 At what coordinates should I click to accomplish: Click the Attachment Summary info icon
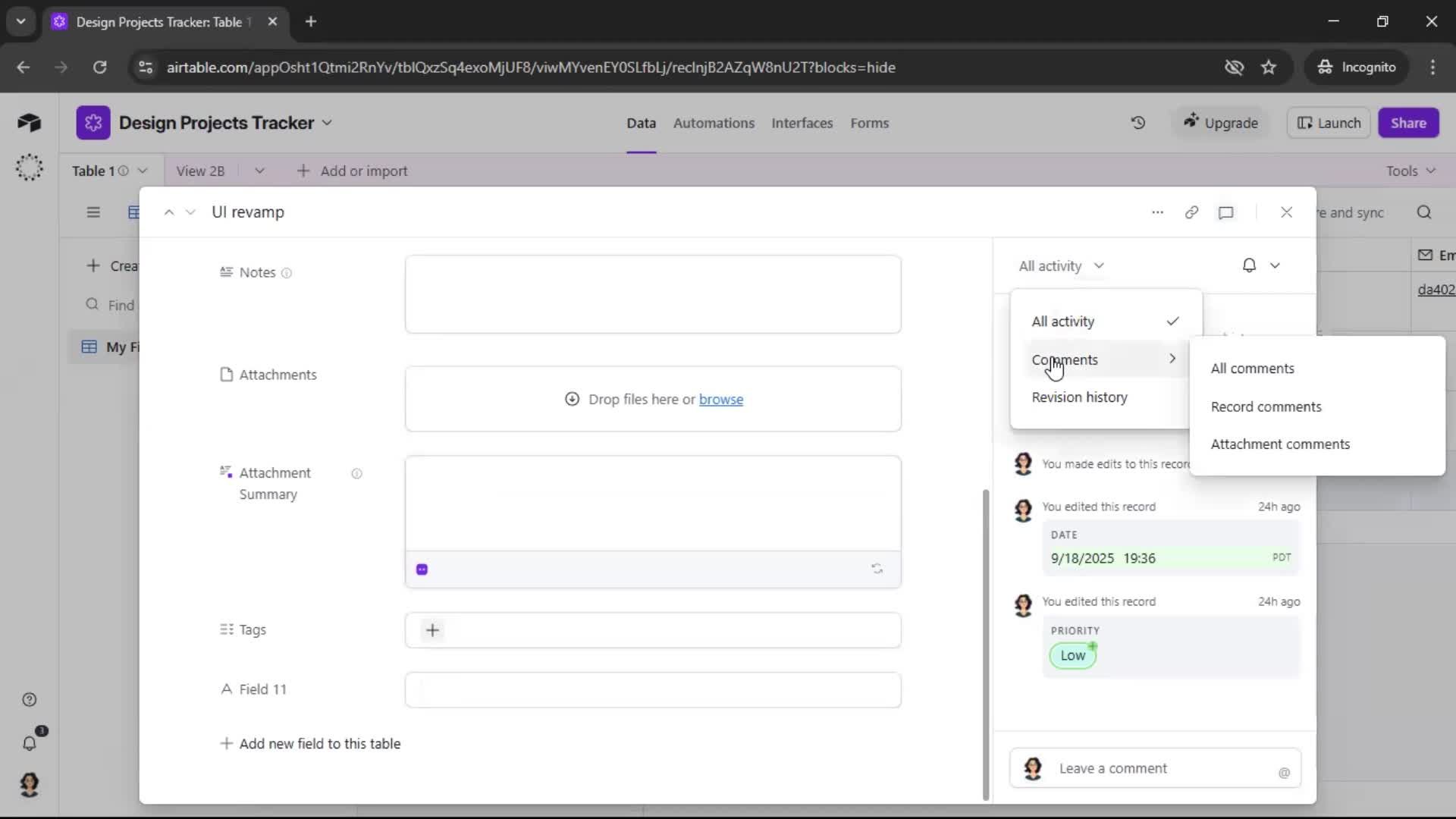tap(356, 473)
